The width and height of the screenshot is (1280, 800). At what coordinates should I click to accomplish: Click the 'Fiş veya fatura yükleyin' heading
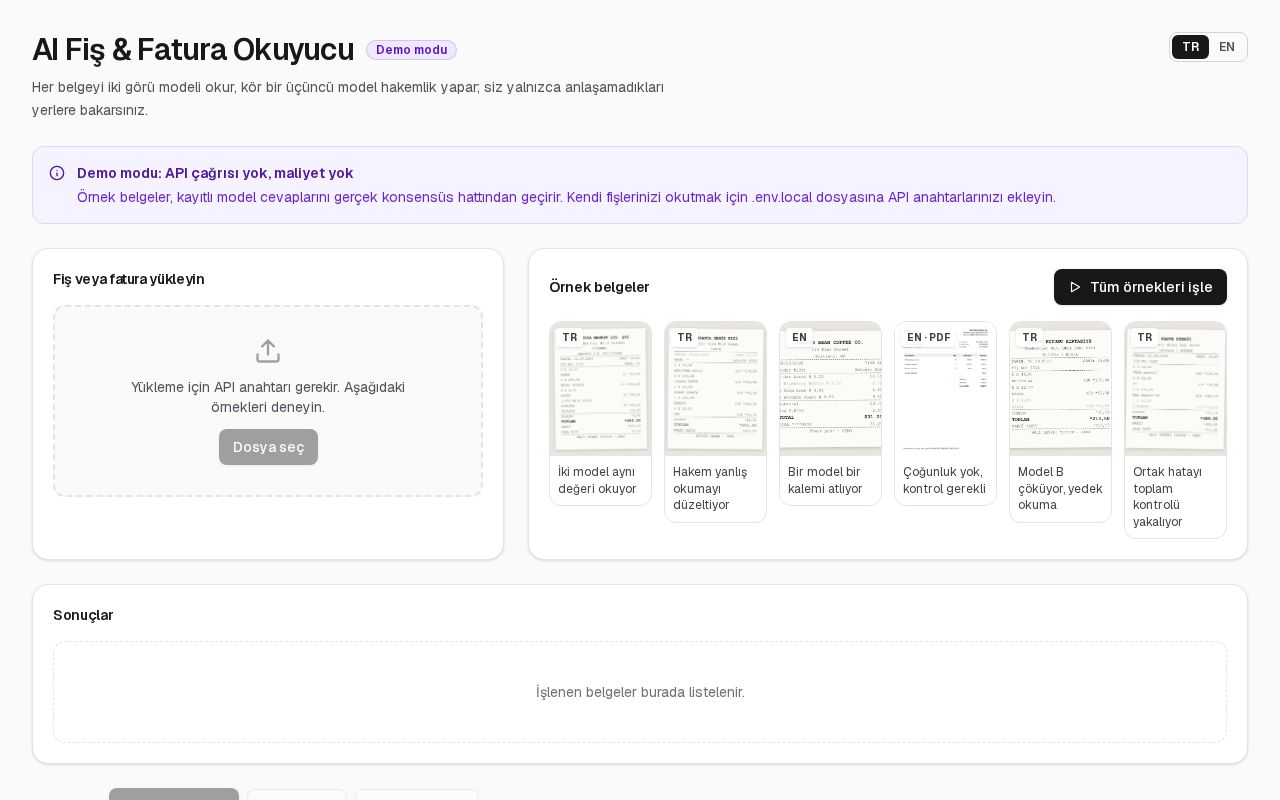[x=129, y=279]
